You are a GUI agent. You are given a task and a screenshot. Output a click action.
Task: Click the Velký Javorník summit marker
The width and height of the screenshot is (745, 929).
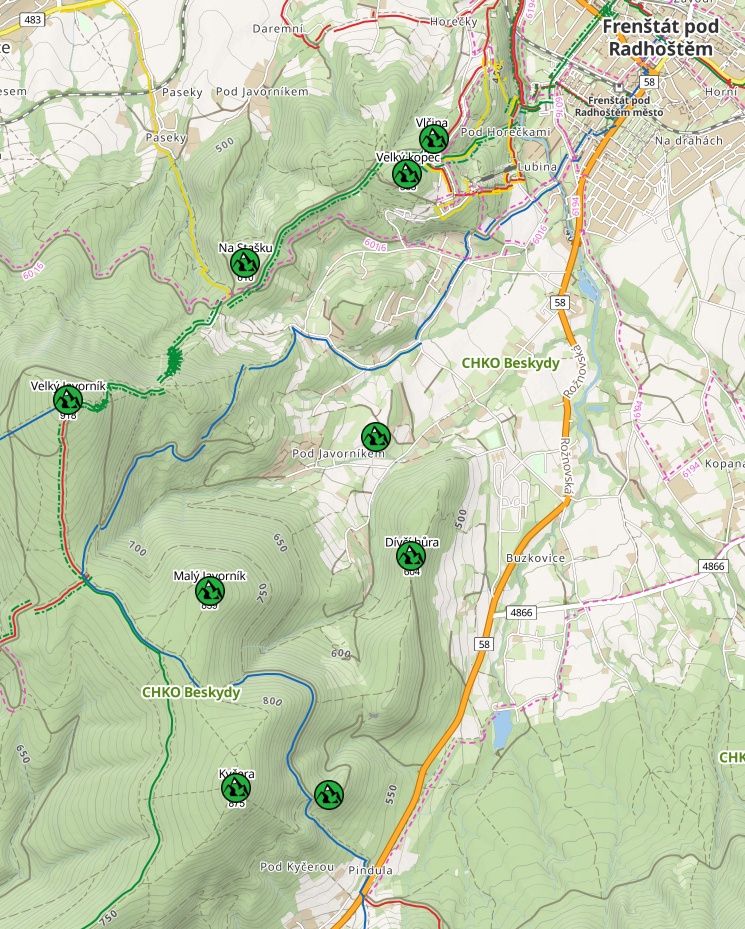click(x=68, y=400)
